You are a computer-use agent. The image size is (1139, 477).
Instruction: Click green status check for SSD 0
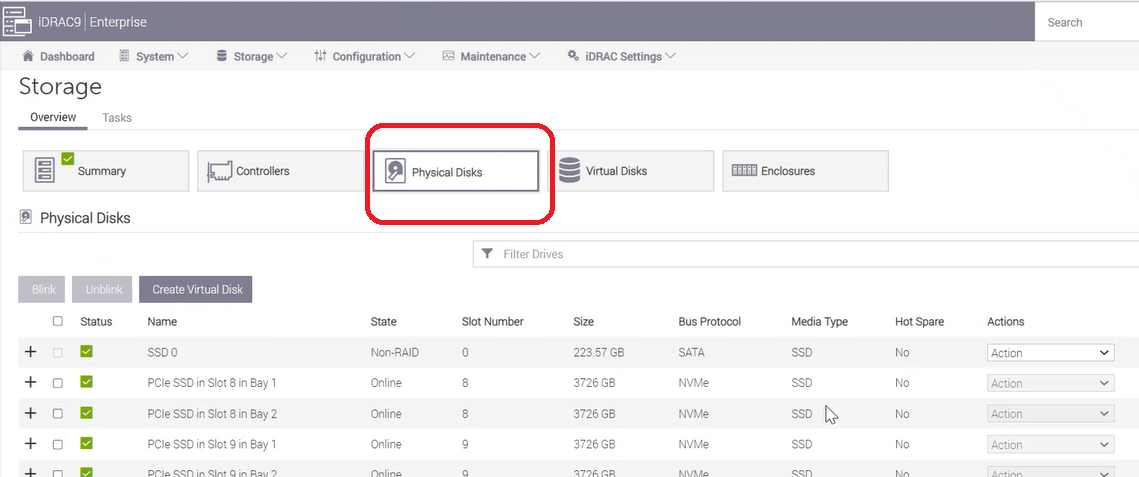86,351
